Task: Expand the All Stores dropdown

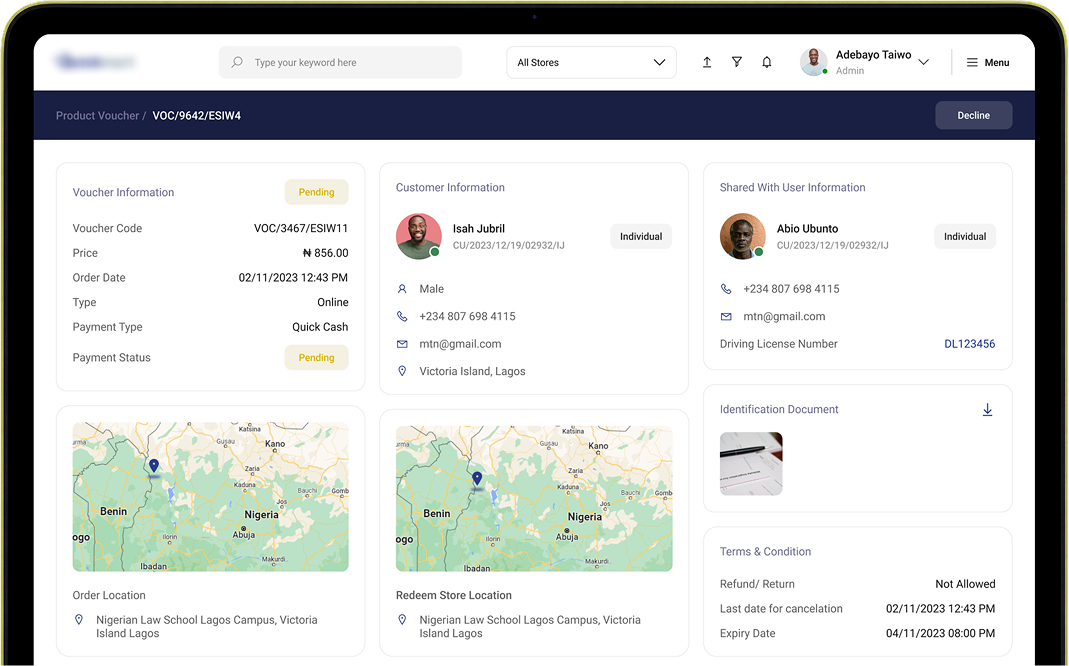Action: [591, 62]
